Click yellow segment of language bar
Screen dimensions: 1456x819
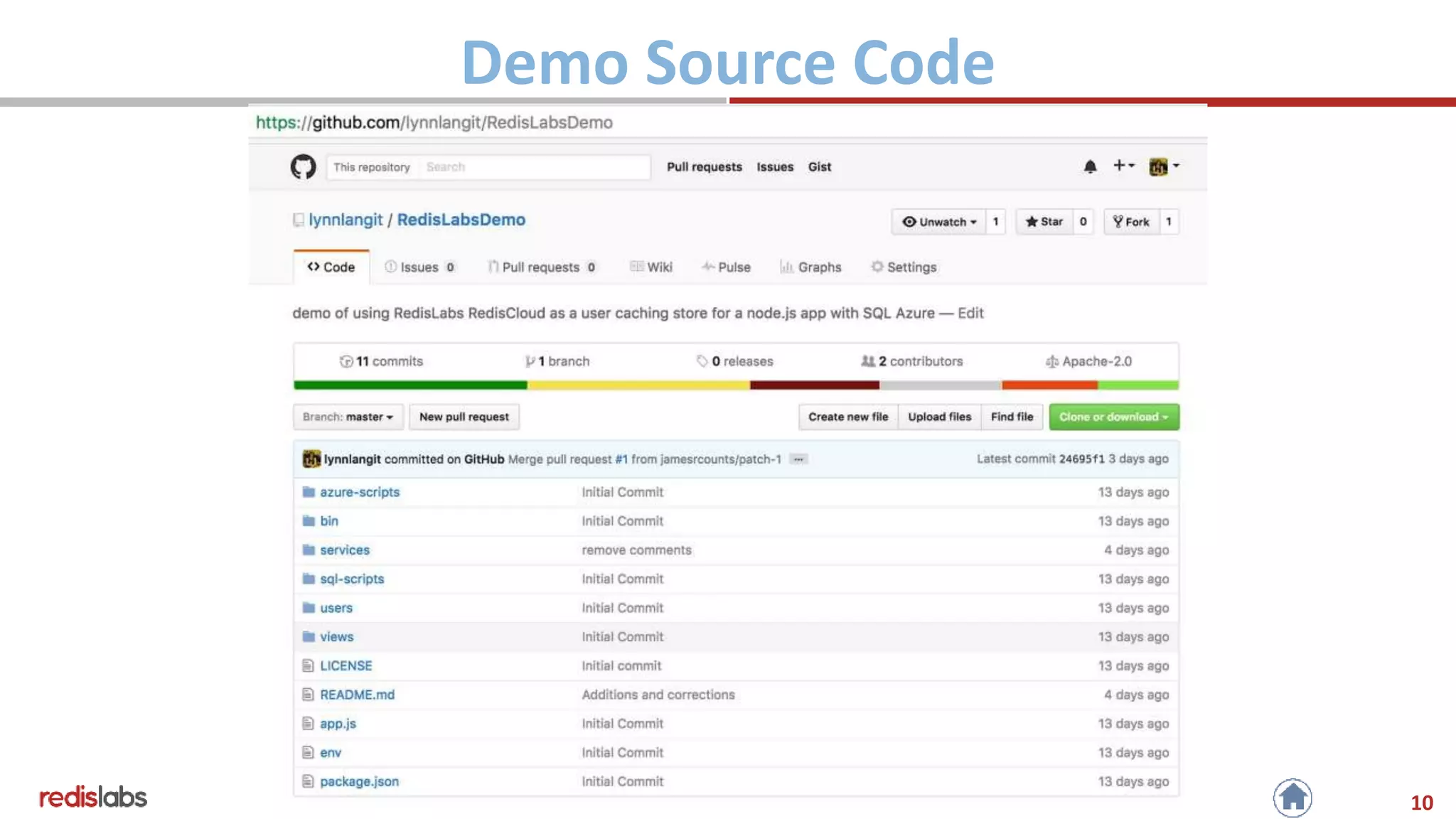[638, 385]
